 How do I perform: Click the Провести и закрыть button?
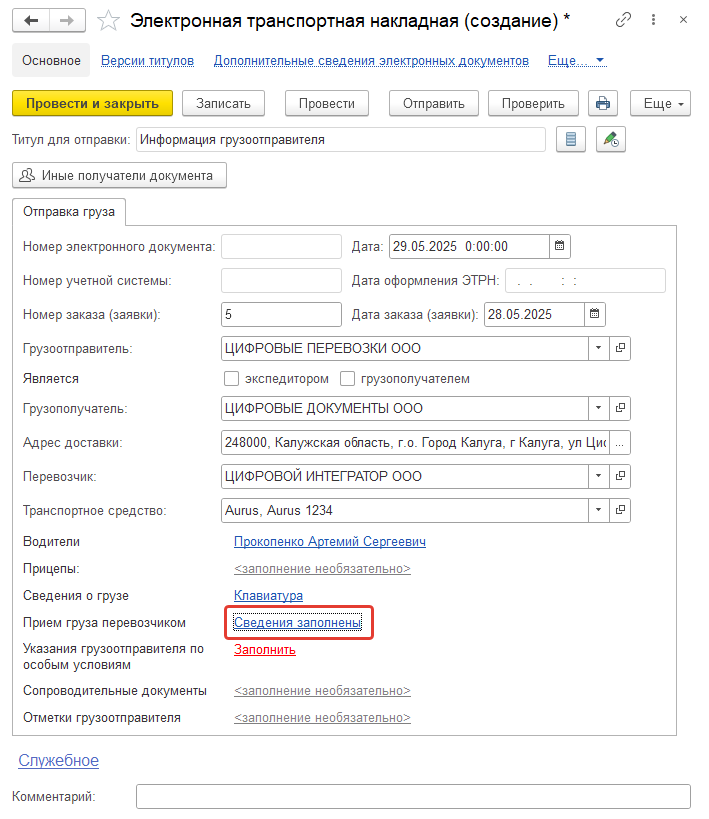tap(92, 103)
